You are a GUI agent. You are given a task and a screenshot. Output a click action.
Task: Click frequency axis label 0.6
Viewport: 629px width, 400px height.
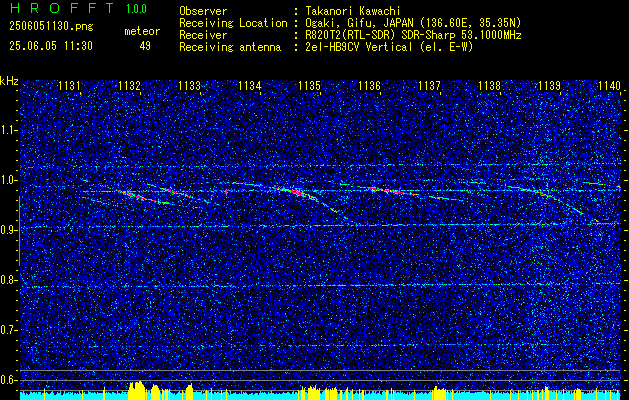[x=8, y=380]
